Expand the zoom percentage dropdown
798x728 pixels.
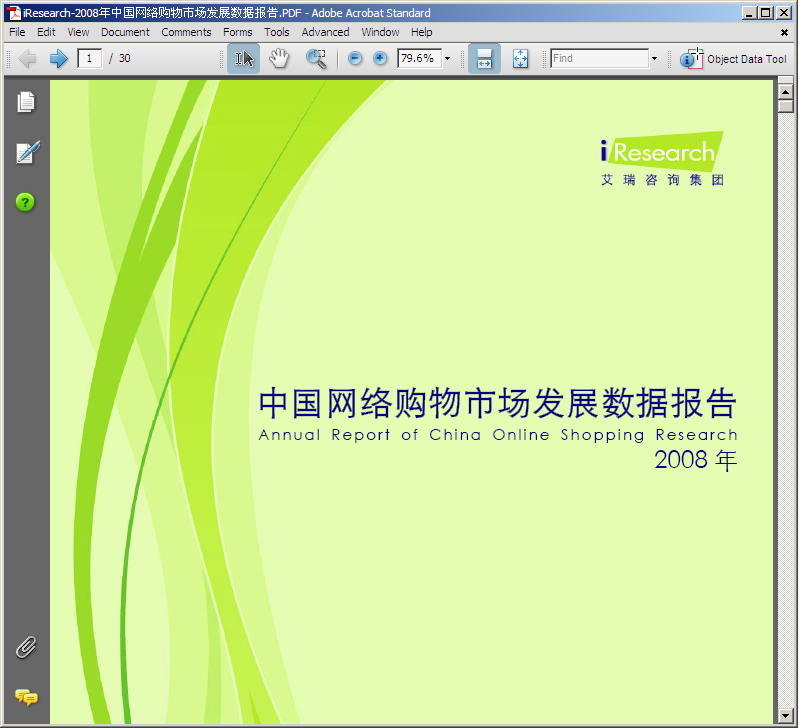[x=447, y=59]
